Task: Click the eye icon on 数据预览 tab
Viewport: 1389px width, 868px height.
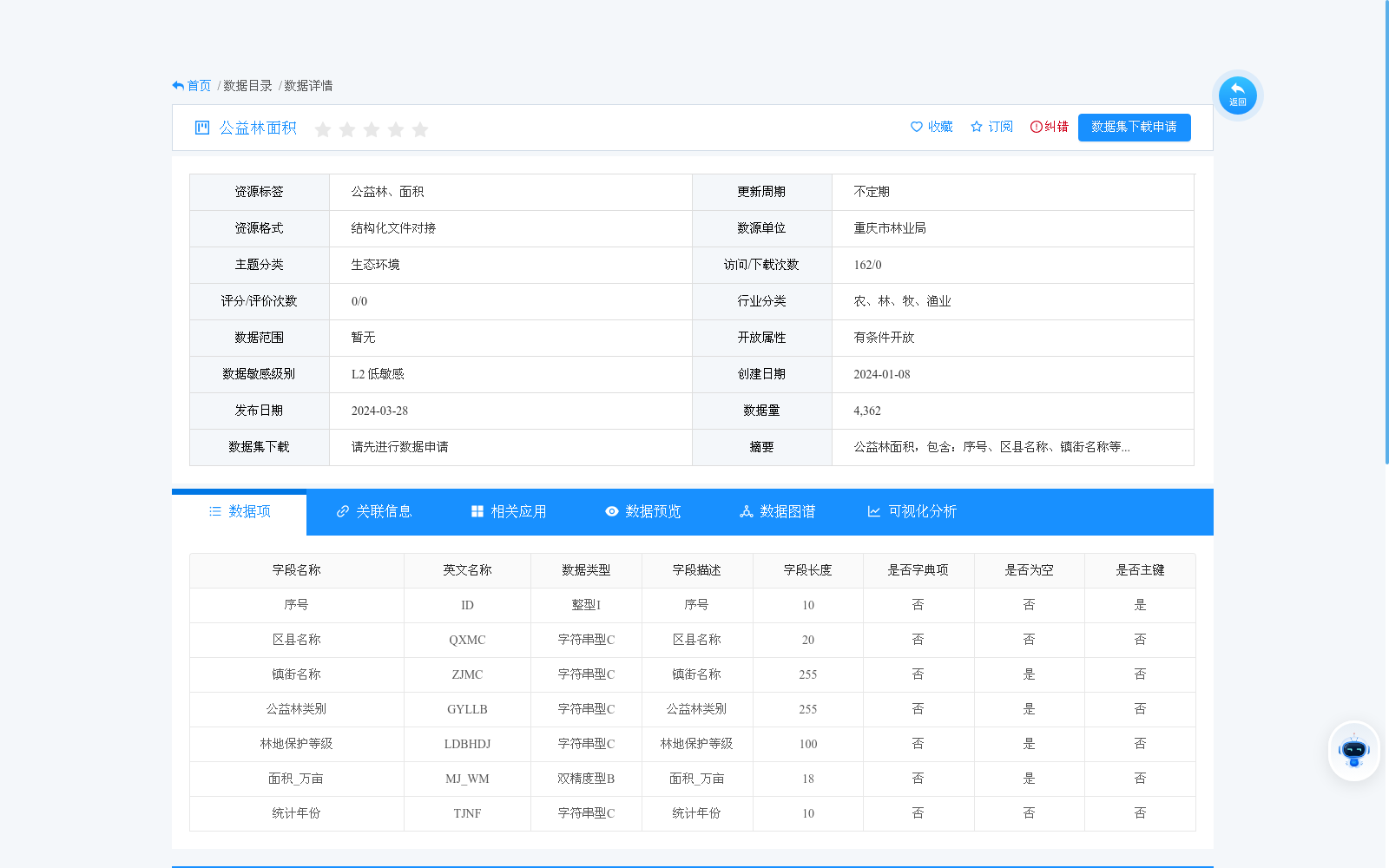Action: click(612, 511)
